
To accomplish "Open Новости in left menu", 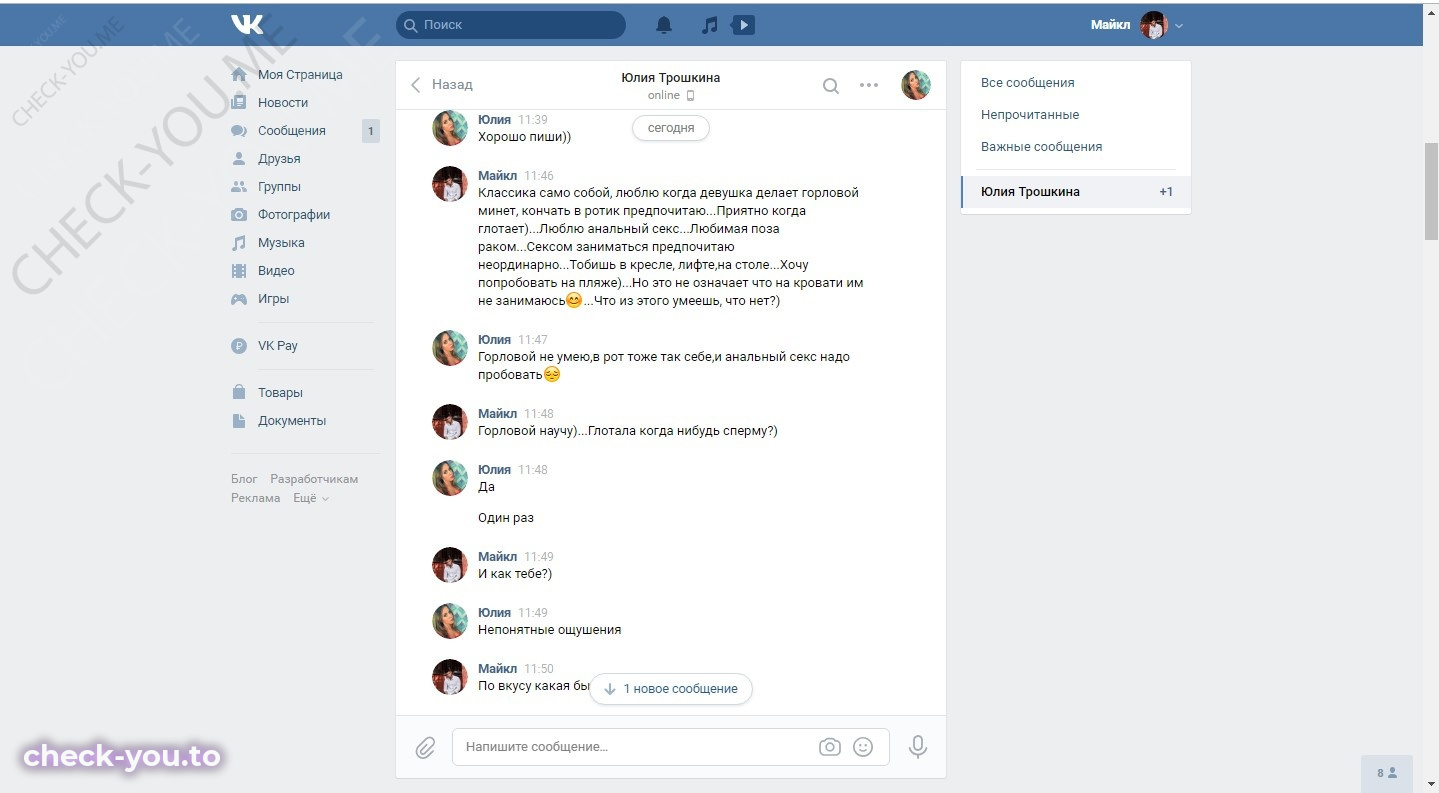I will pos(283,103).
